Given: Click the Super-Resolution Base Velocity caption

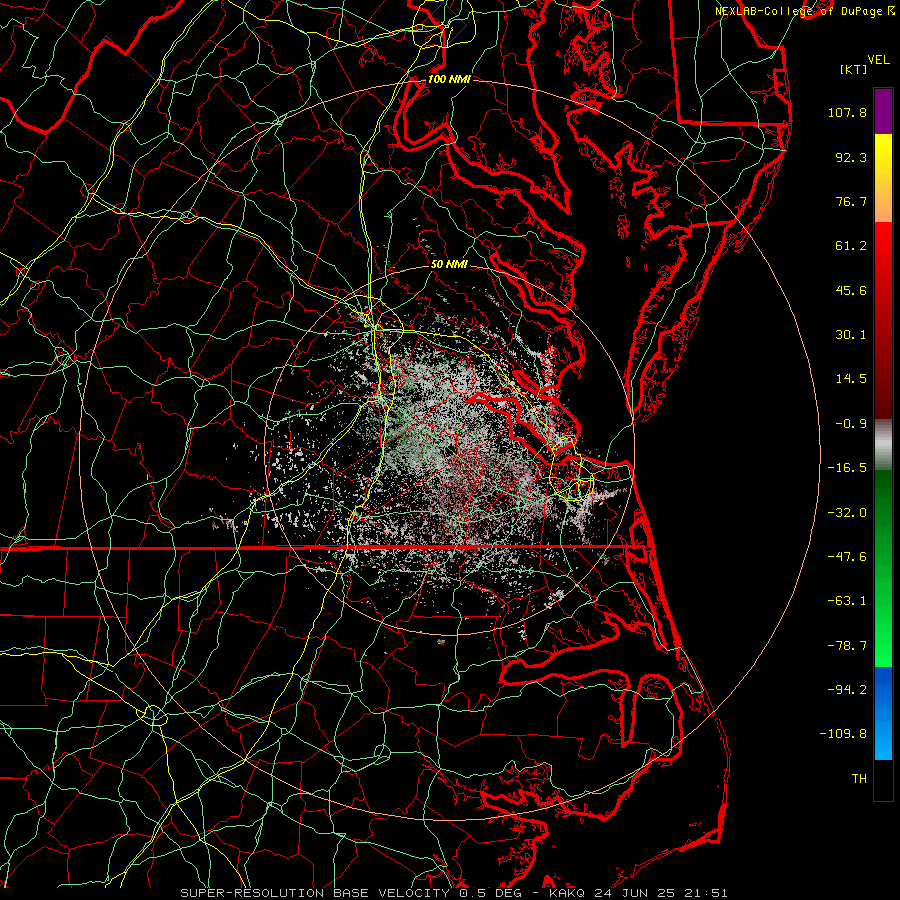Looking at the screenshot, I should pos(351,893).
